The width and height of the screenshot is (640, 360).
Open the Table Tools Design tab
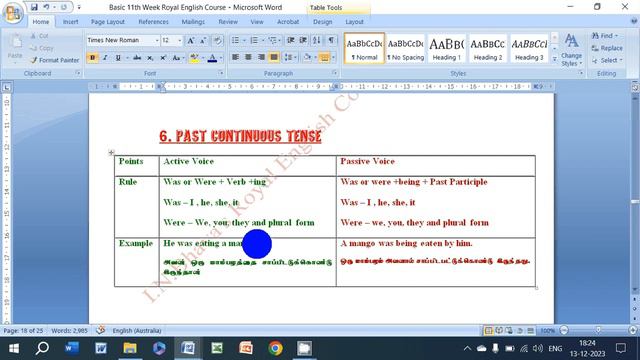322,22
